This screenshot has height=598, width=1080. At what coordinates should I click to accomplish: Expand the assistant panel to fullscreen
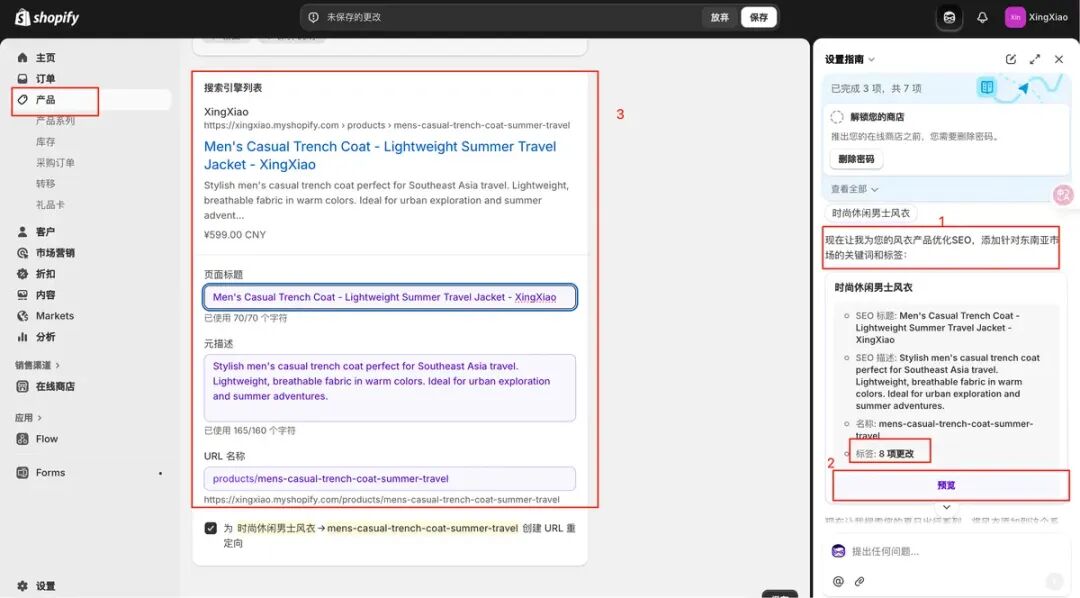point(1035,59)
